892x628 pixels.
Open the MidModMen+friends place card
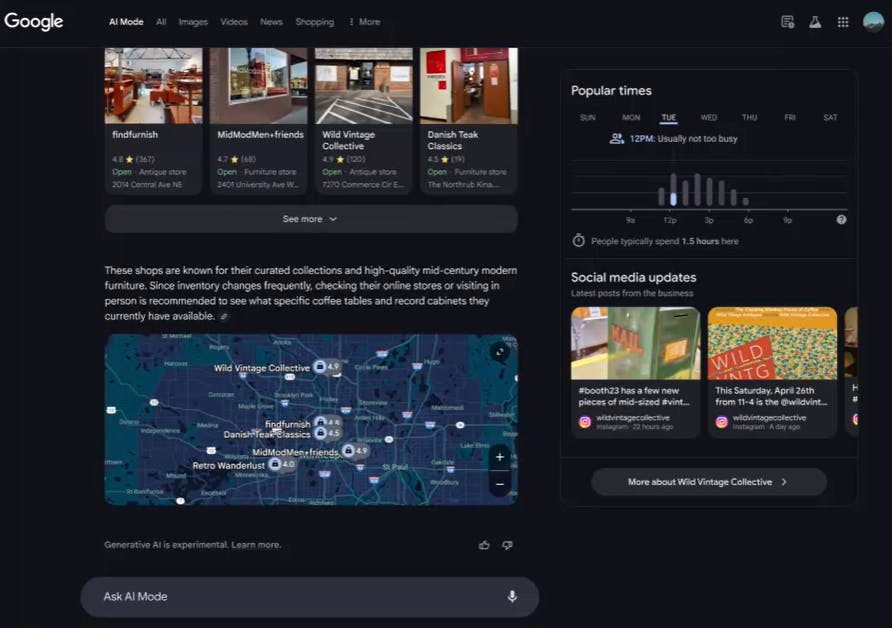[259, 121]
